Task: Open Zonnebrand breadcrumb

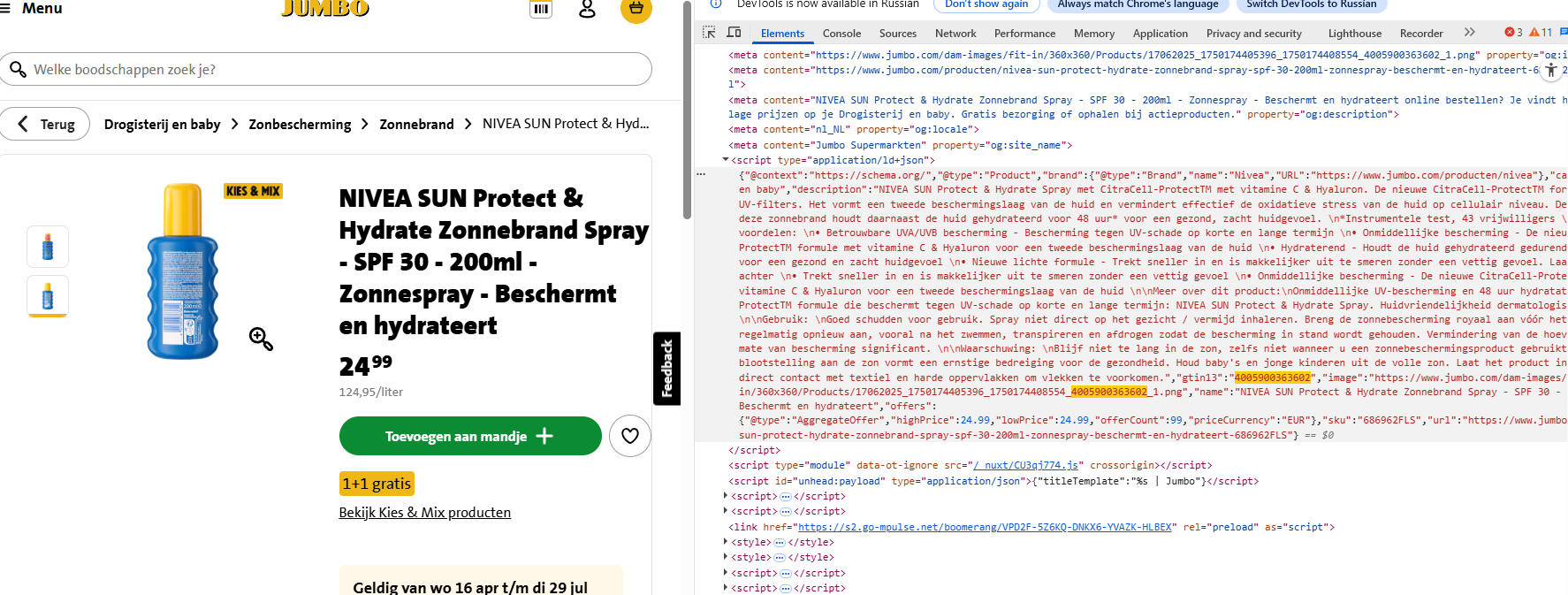Action: click(416, 124)
